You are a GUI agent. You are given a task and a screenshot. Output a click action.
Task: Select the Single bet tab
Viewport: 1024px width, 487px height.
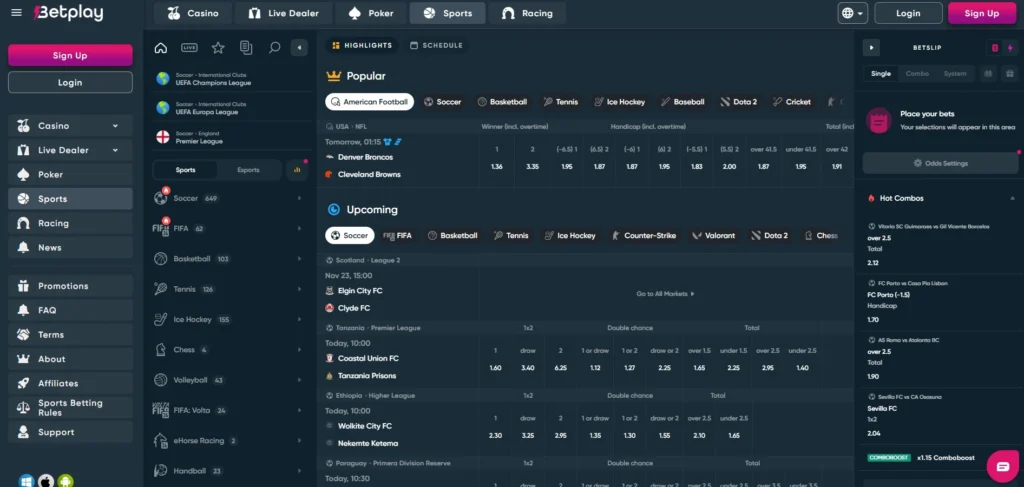tap(880, 74)
